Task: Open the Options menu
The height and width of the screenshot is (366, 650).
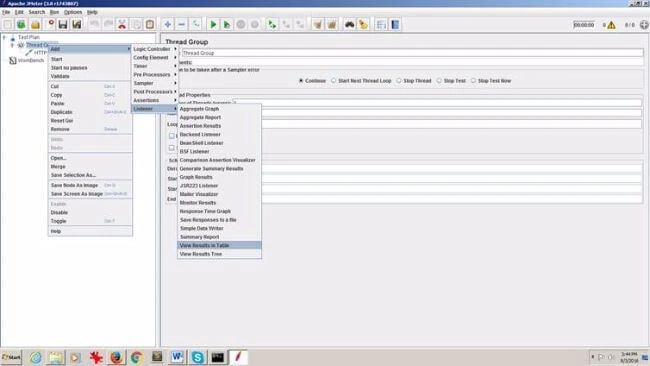Action: [73, 12]
